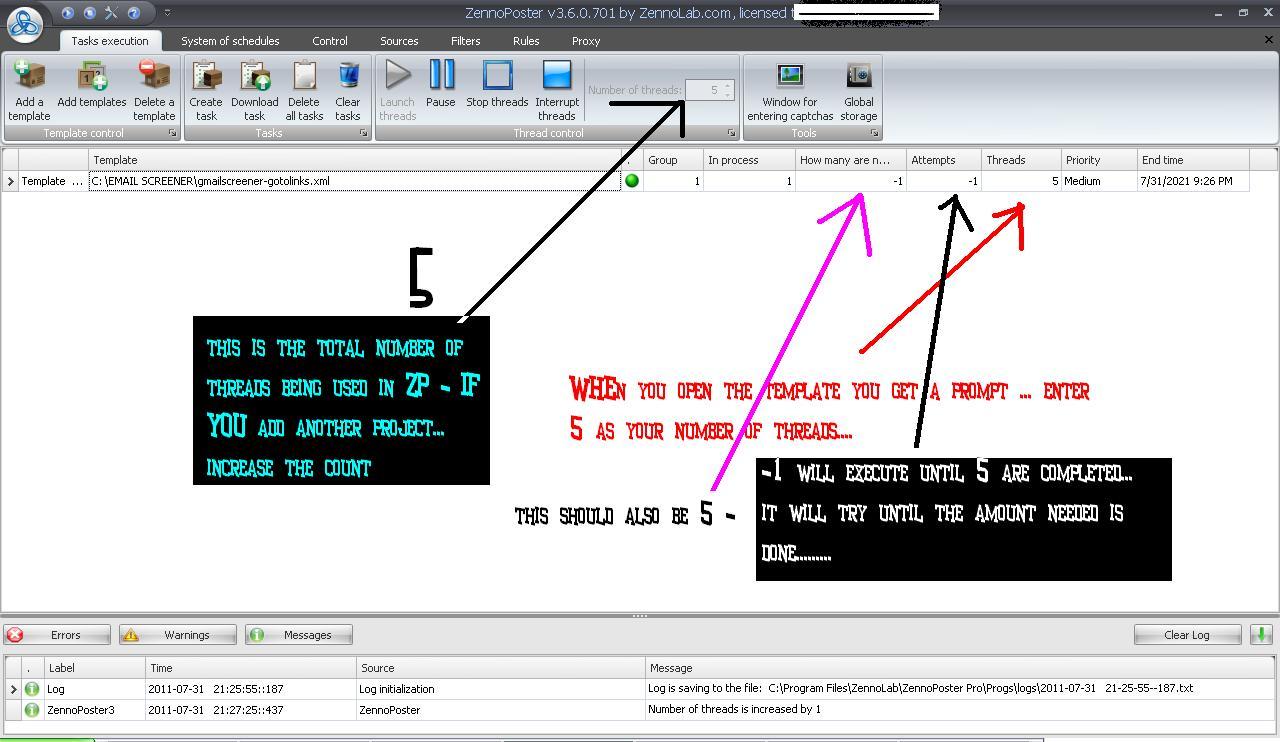Toggle the Warnings log filter
Screen dimensions: 1280x742
pyautogui.click(x=178, y=635)
